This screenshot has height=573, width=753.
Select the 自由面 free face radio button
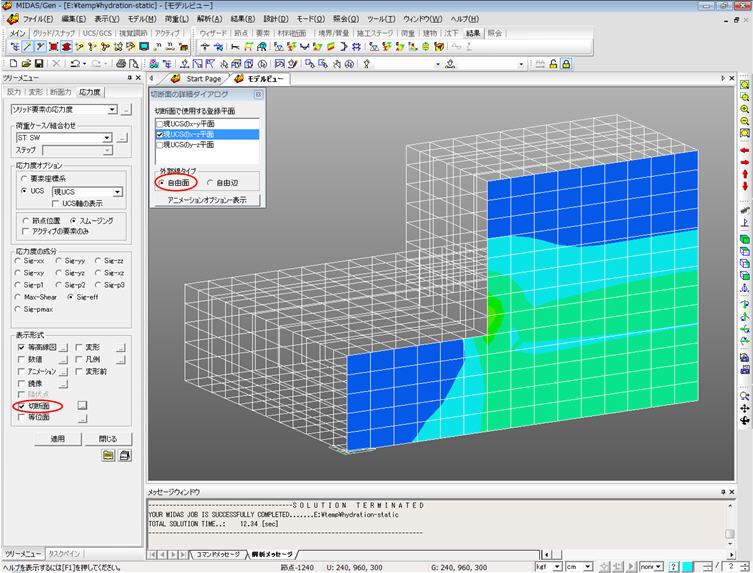pos(161,183)
